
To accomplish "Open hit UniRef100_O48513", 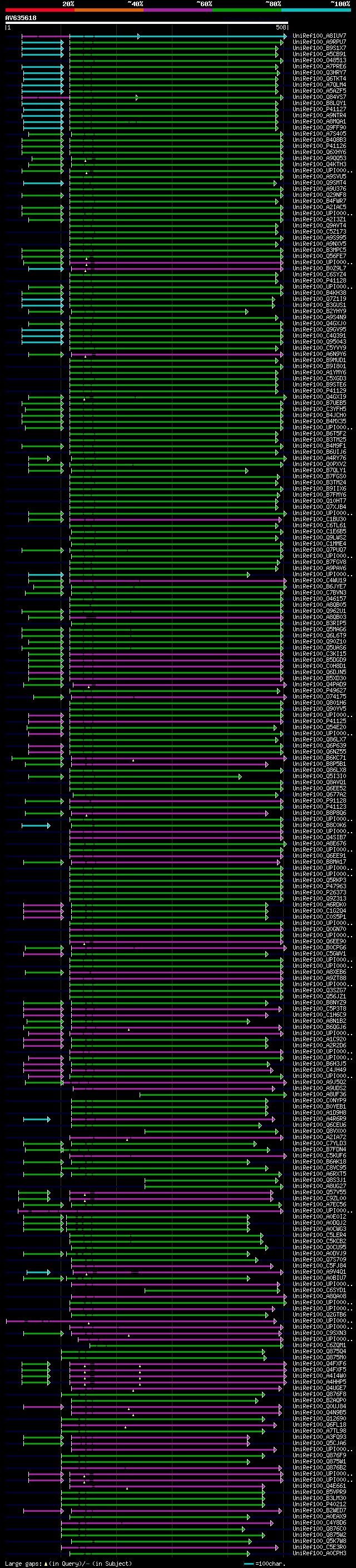I will pos(319,60).
